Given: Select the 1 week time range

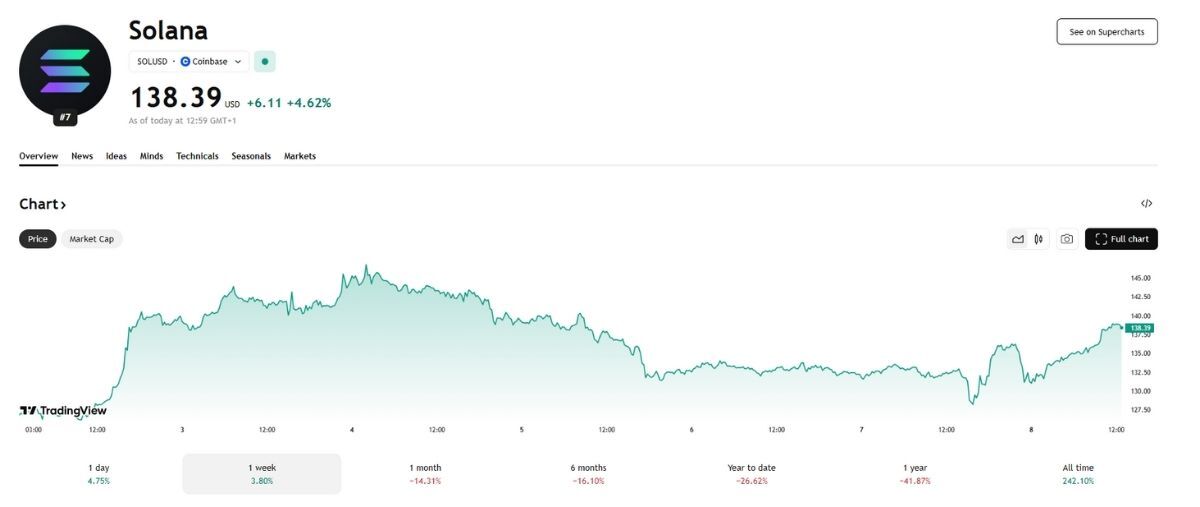Looking at the screenshot, I should tap(262, 474).
